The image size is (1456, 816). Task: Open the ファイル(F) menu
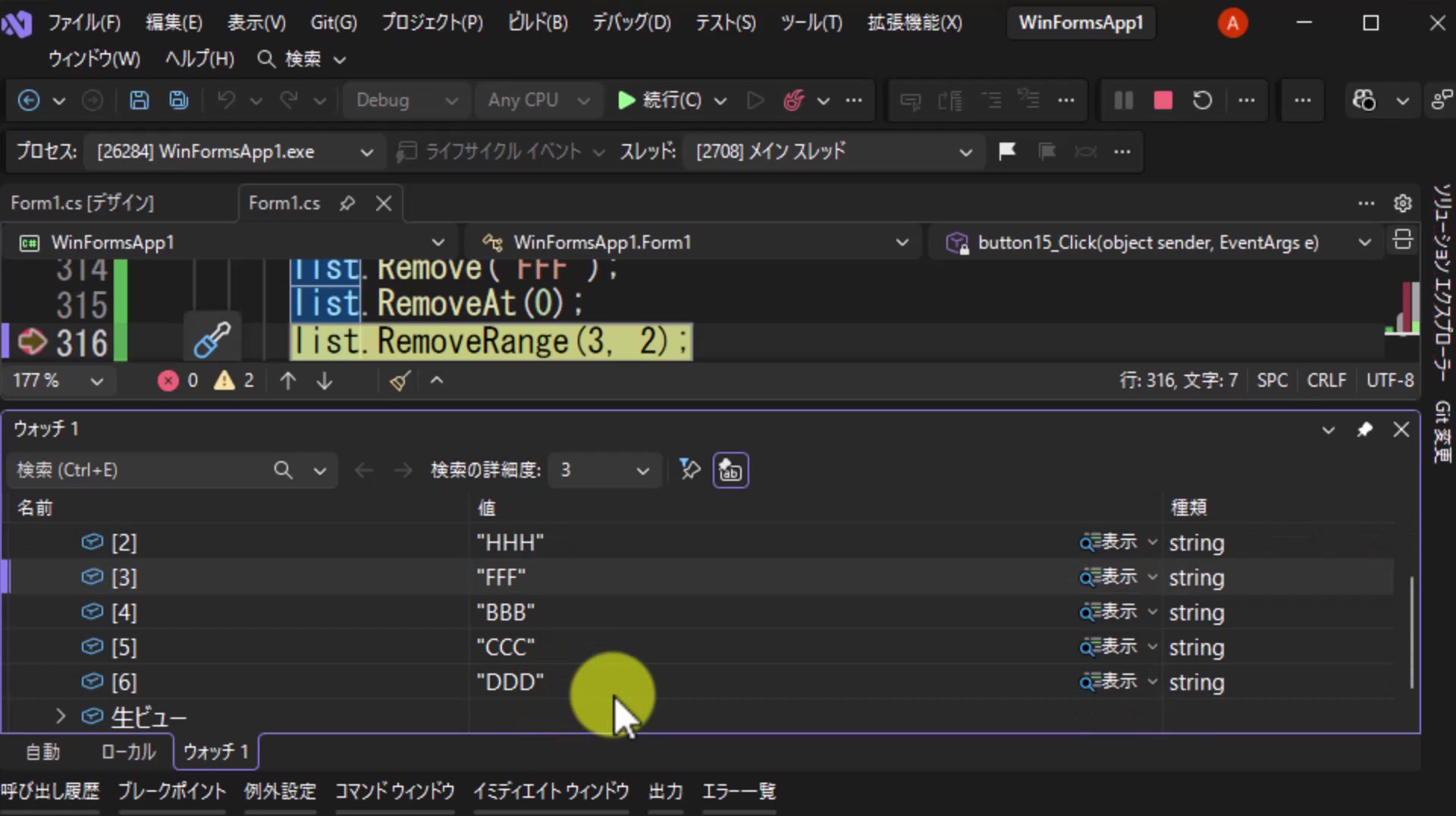tap(84, 23)
